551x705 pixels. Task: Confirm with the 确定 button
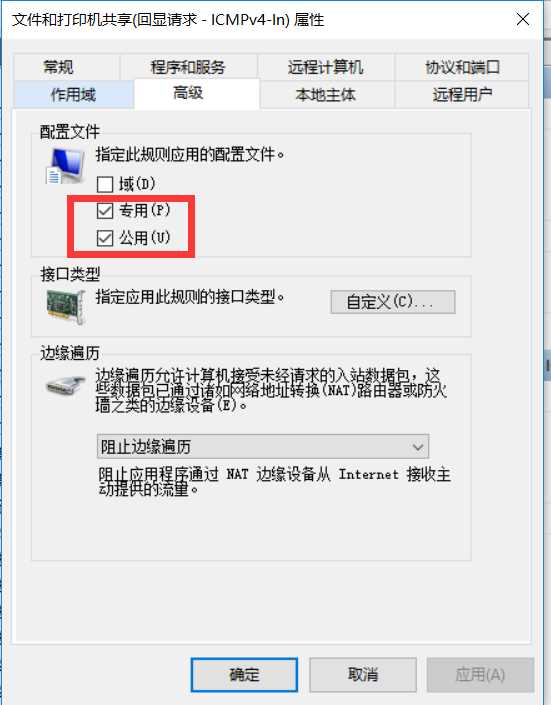(244, 675)
